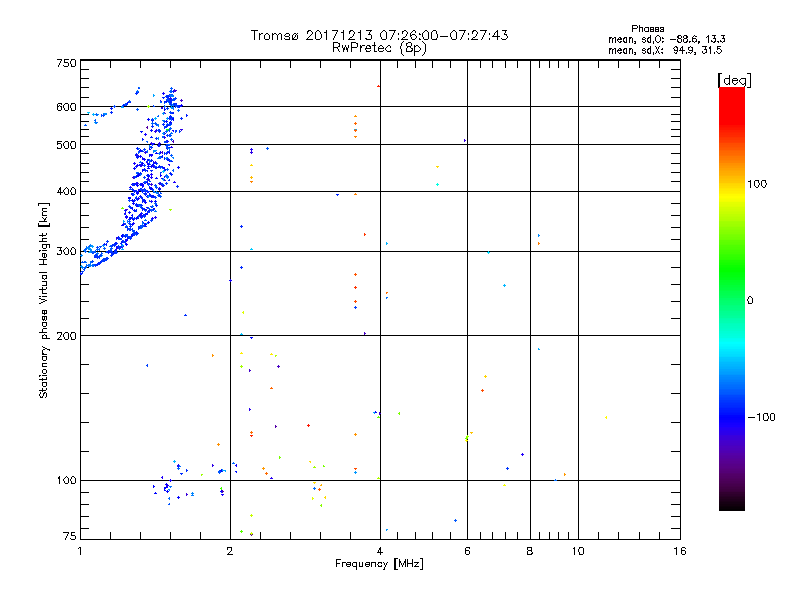Click the phase colorbar
The image size is (800, 600).
click(x=732, y=298)
